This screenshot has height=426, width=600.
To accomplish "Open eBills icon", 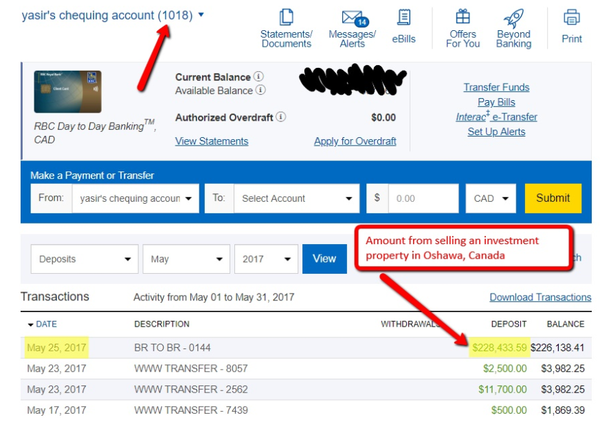I will (x=404, y=18).
